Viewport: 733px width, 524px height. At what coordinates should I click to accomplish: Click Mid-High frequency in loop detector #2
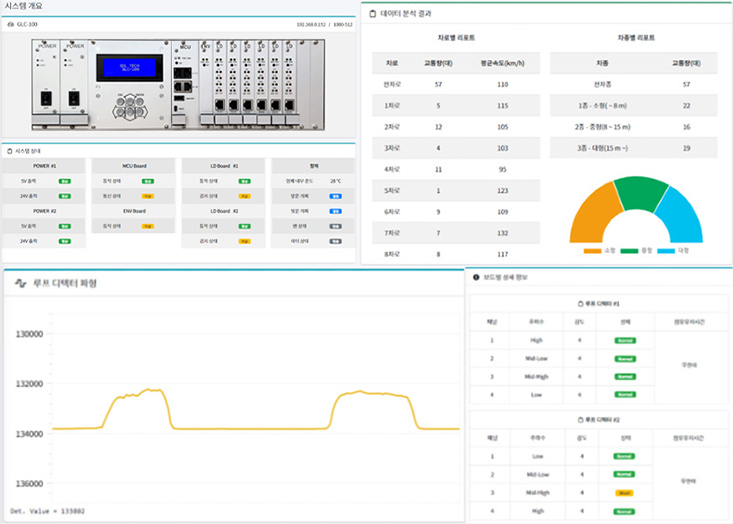pyautogui.click(x=538, y=493)
